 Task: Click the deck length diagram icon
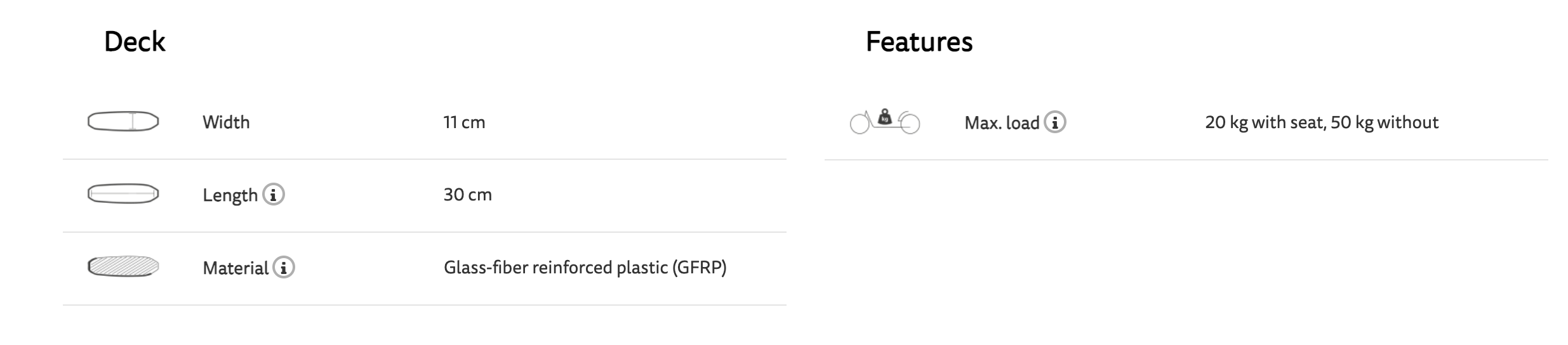pyautogui.click(x=123, y=194)
